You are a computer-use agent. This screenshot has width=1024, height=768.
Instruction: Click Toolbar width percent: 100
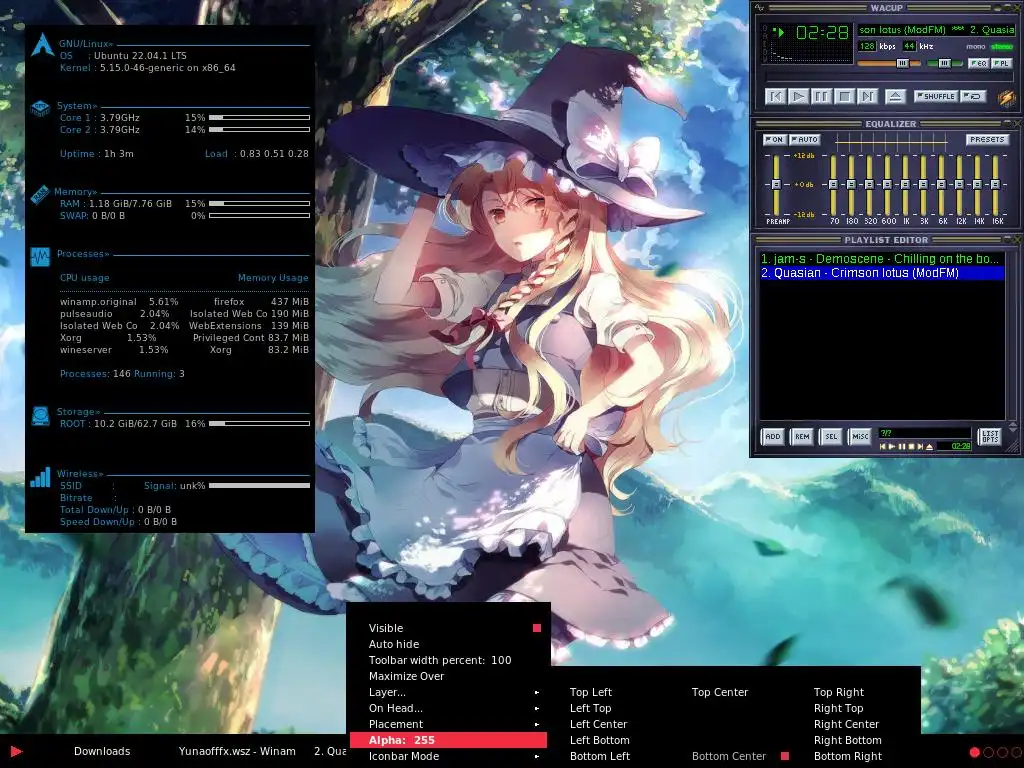click(449, 660)
